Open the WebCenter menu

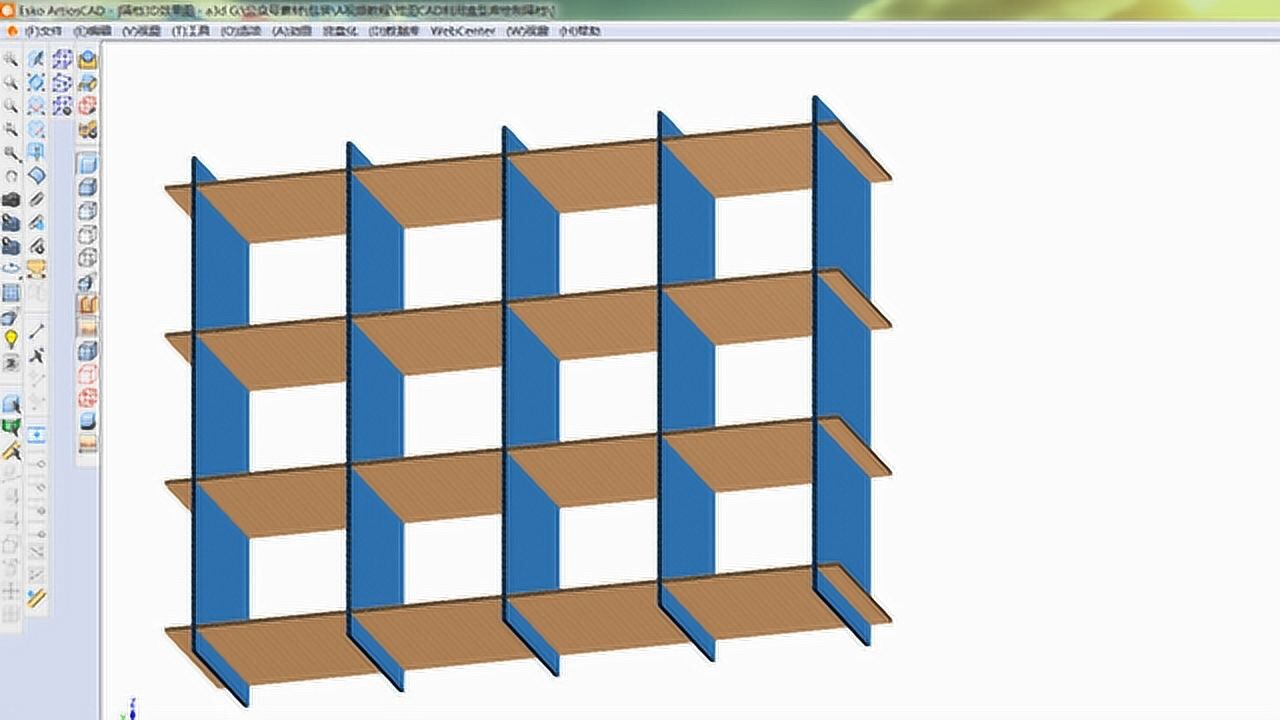[x=470, y=31]
